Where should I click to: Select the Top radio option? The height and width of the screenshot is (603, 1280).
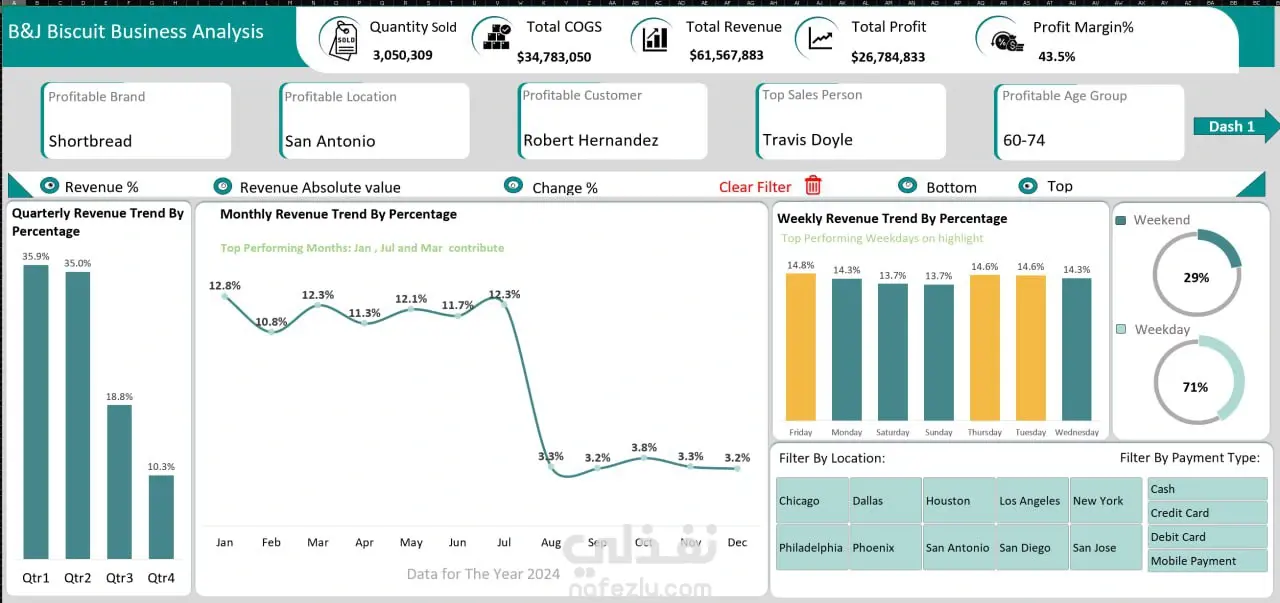tap(1027, 185)
